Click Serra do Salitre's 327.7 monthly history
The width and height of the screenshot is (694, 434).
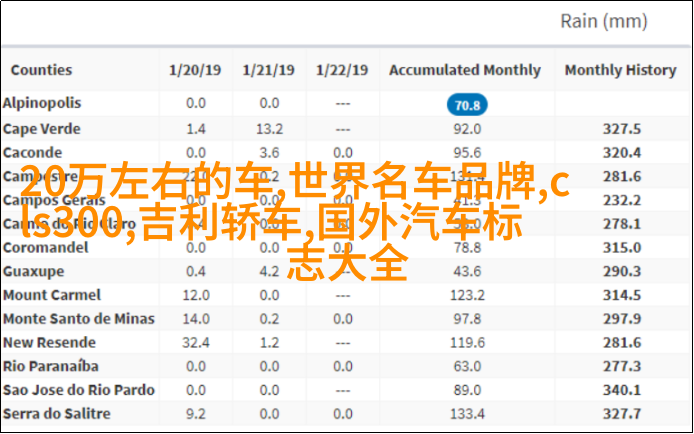point(622,414)
